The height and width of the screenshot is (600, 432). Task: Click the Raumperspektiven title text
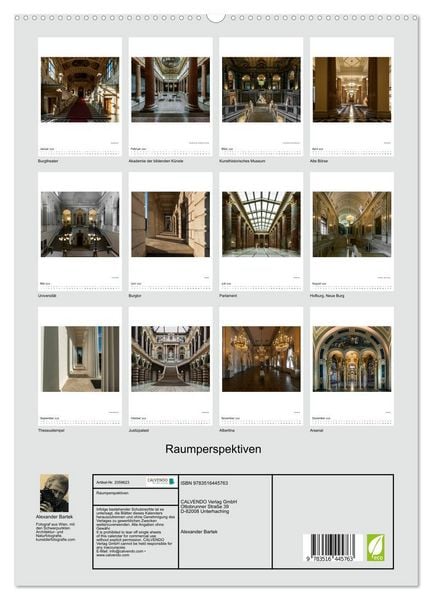(x=213, y=449)
